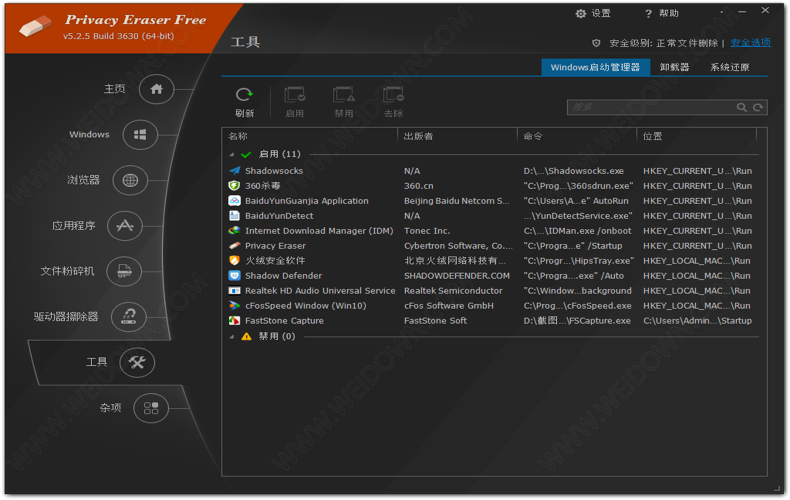The image size is (790, 500).
Task: Click the enable startup item button
Action: 295,102
